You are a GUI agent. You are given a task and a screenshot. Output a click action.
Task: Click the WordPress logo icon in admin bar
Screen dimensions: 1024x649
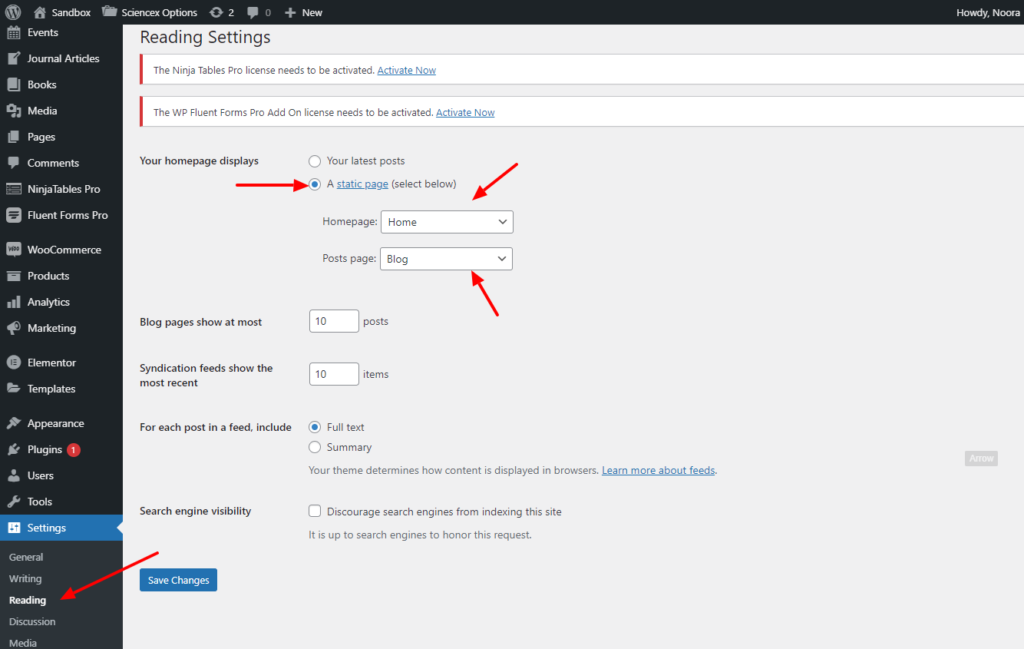point(14,12)
